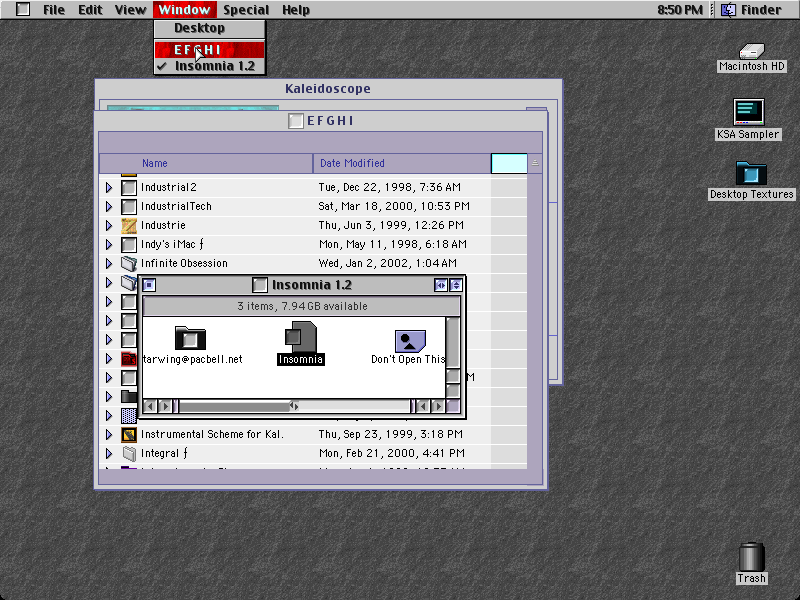
Task: Click the date "Tue, Dec 22, 1998, 7:36 AM"
Action: click(390, 187)
